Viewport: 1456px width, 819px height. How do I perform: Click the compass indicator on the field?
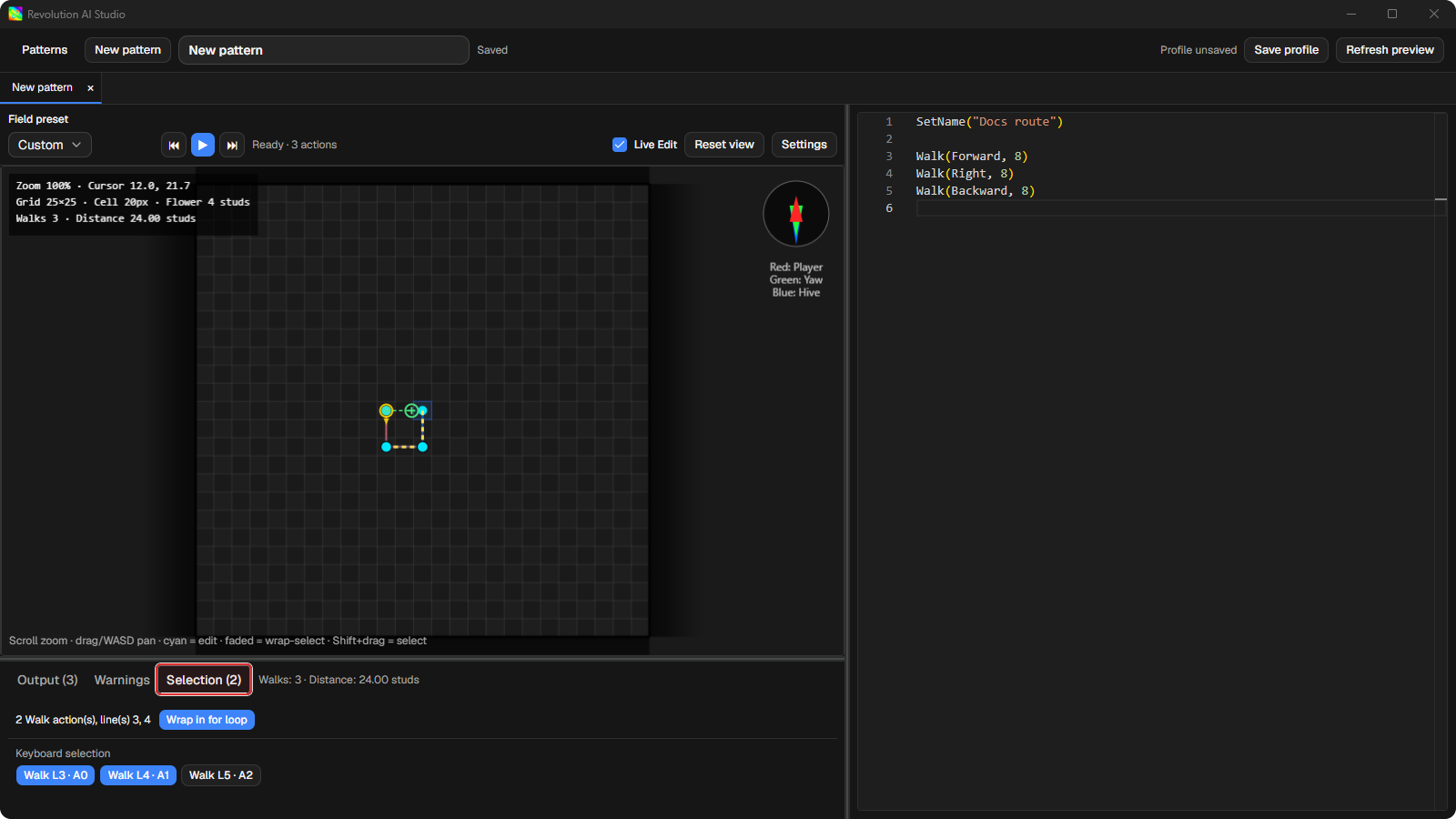796,214
